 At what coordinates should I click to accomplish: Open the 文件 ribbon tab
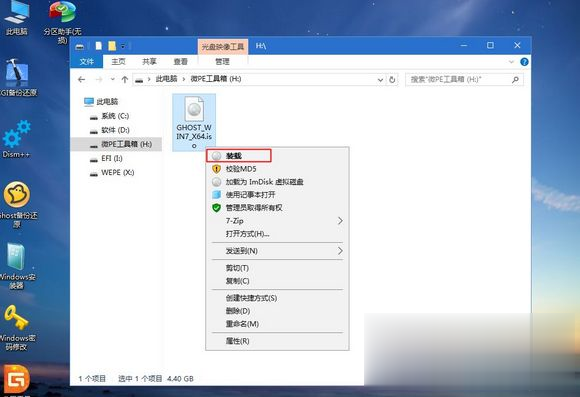[87, 62]
